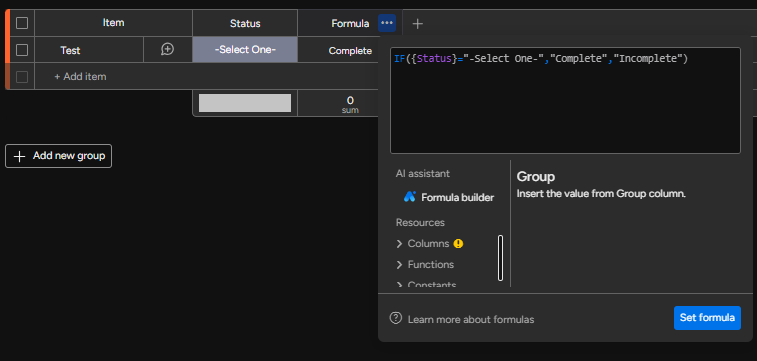Click the Complete formula result cell
Viewport: 757px width, 361px height.
350,50
